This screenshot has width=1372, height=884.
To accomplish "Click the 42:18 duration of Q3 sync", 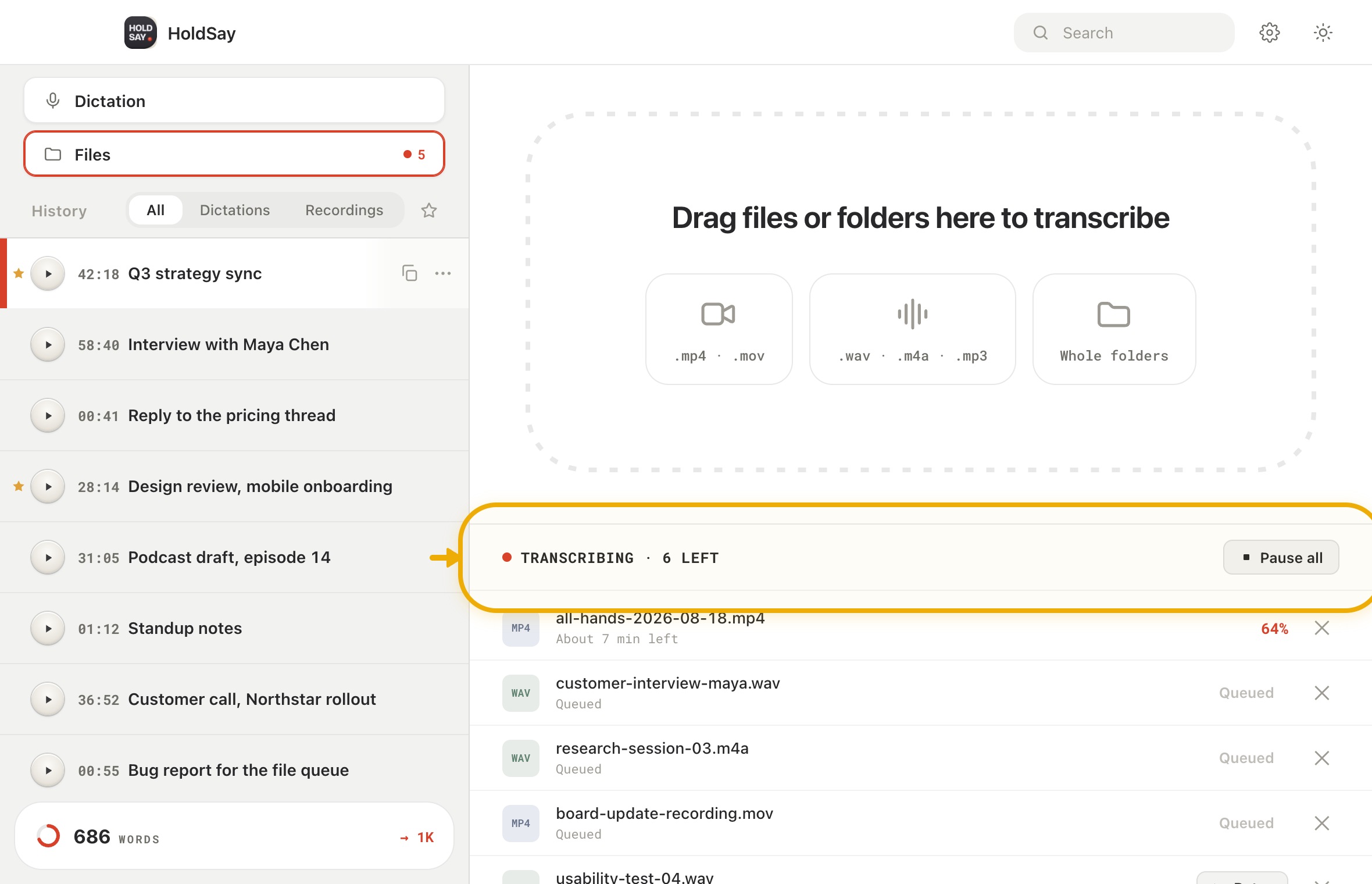I will pos(98,274).
